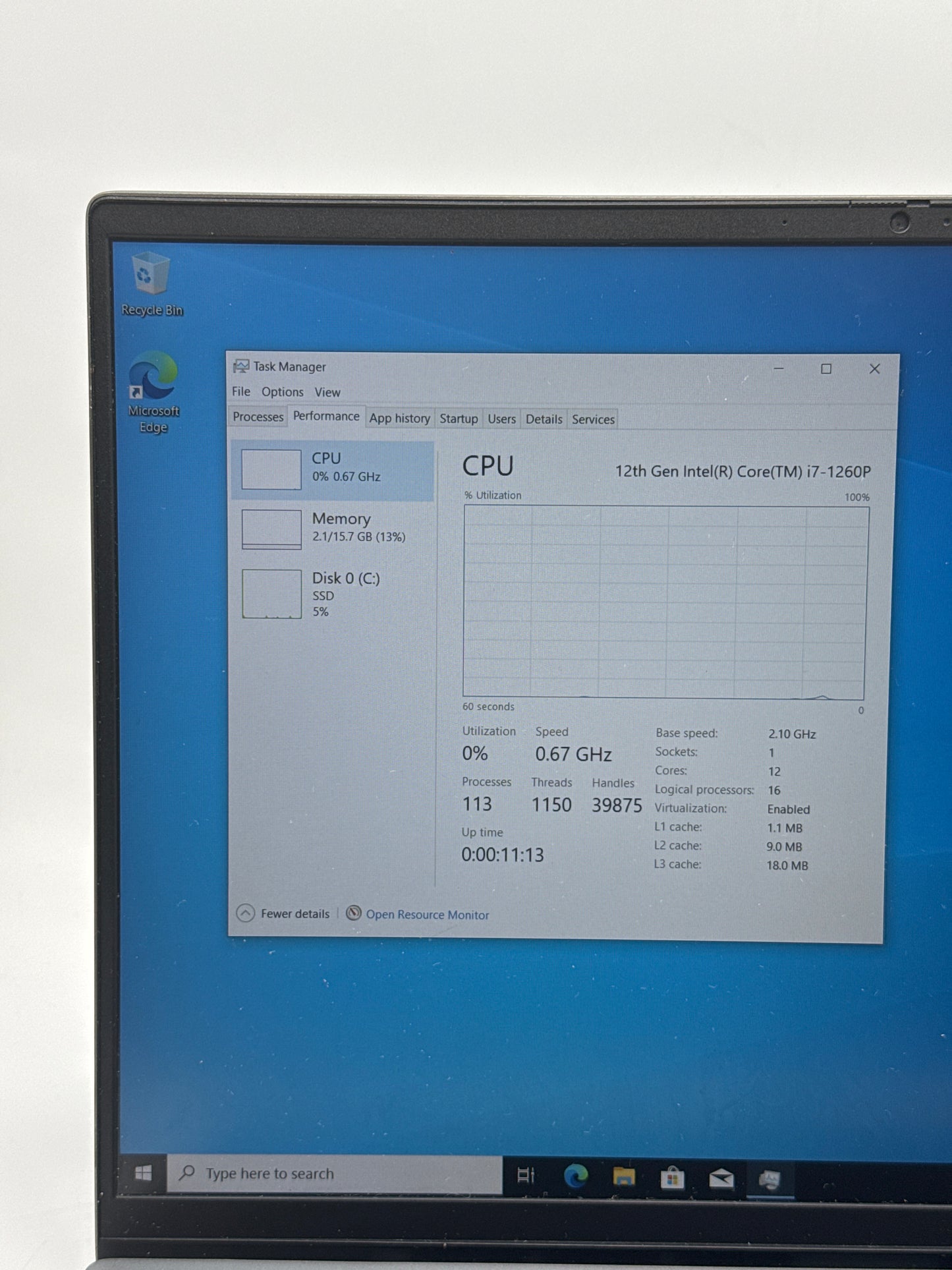Open the Recycle Bin desktop icon
The height and width of the screenshot is (1270, 952).
pos(152,283)
